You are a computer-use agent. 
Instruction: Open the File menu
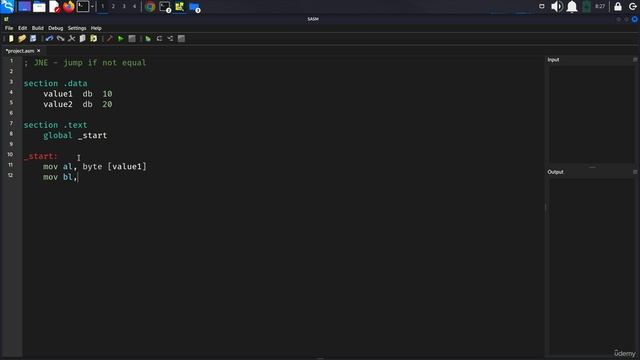point(9,28)
